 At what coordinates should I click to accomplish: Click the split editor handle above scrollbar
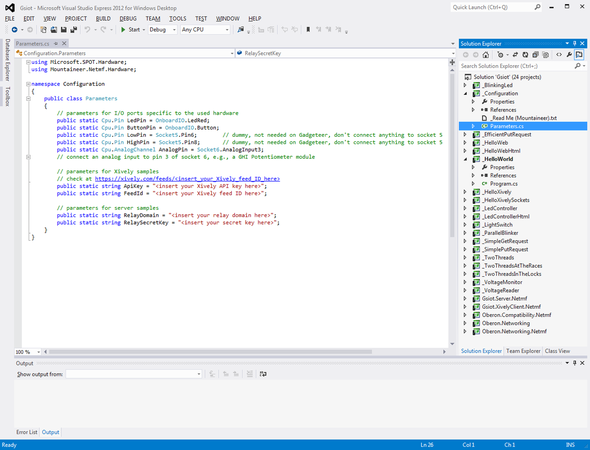452,62
